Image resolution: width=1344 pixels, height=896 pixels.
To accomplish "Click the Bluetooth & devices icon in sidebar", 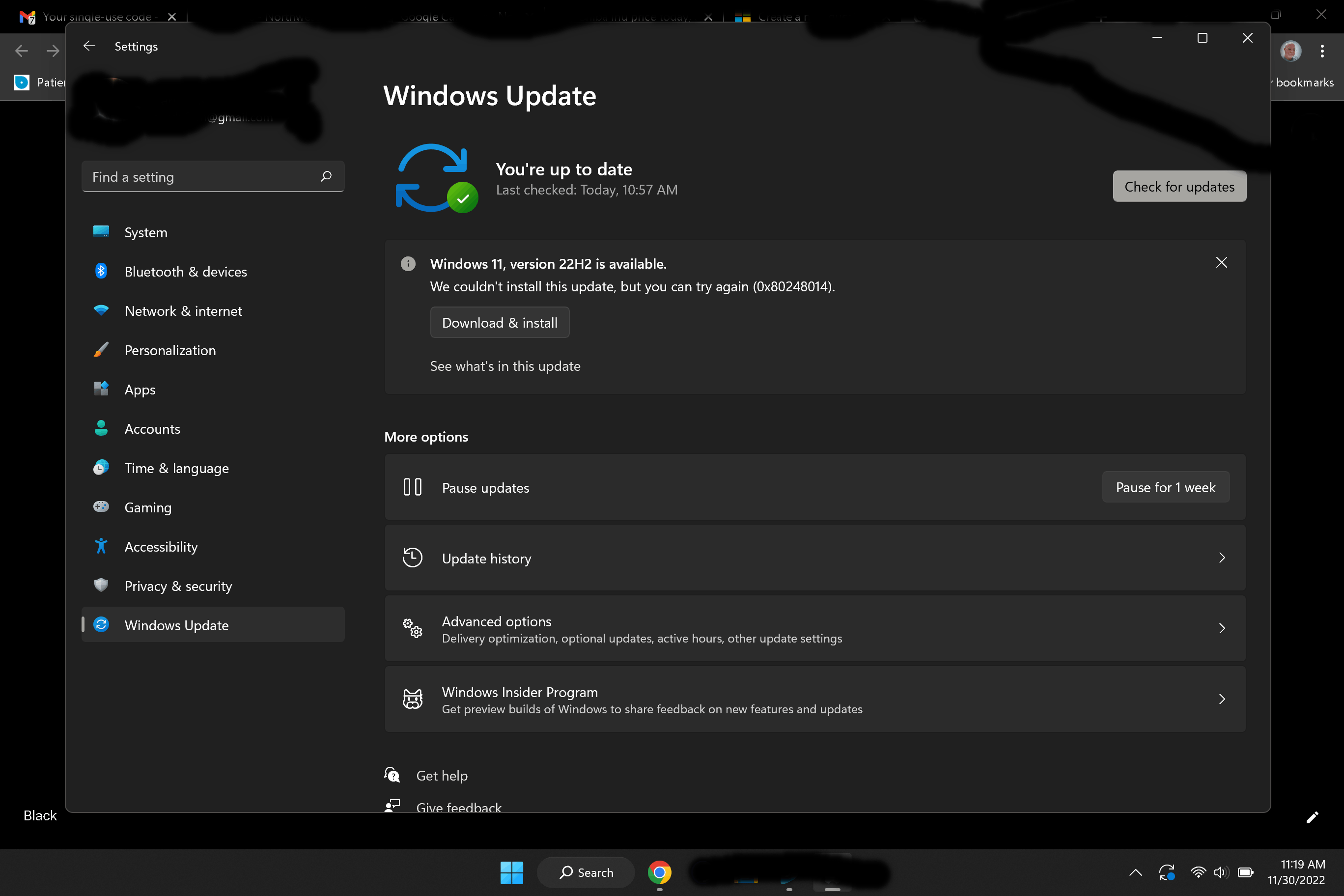I will 101,271.
